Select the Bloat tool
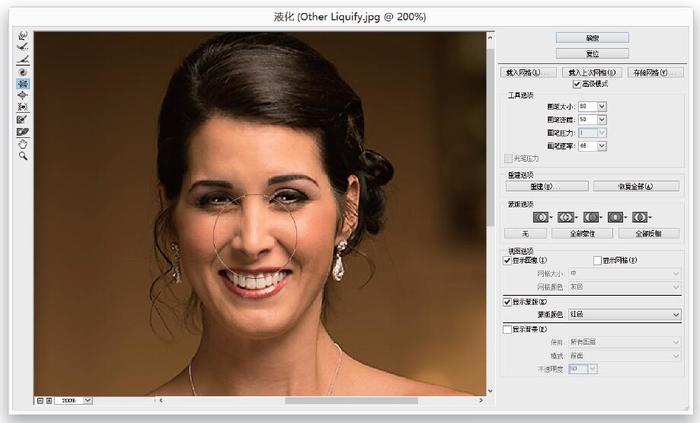700x423 pixels. (x=22, y=96)
